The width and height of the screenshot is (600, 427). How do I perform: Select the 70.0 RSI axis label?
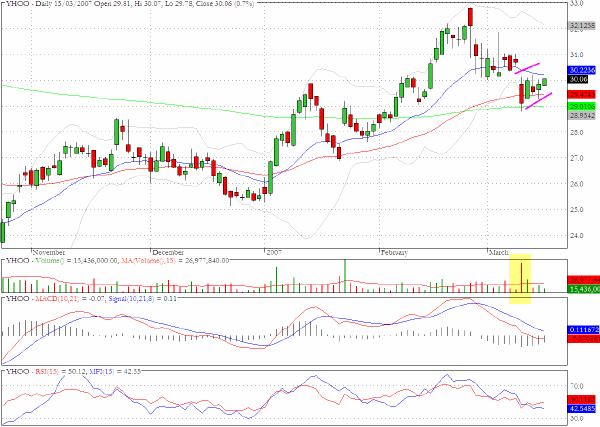point(577,386)
